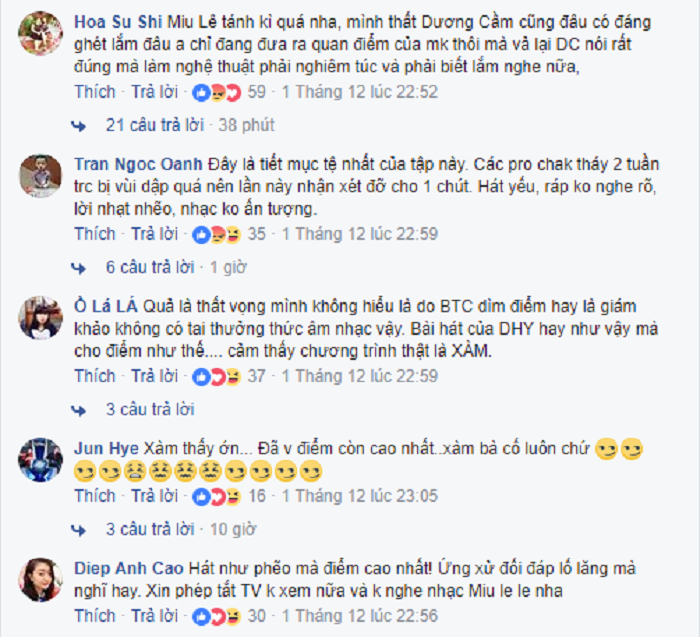Open Hoa Su Shi's profile picture
The image size is (700, 637).
(x=41, y=33)
